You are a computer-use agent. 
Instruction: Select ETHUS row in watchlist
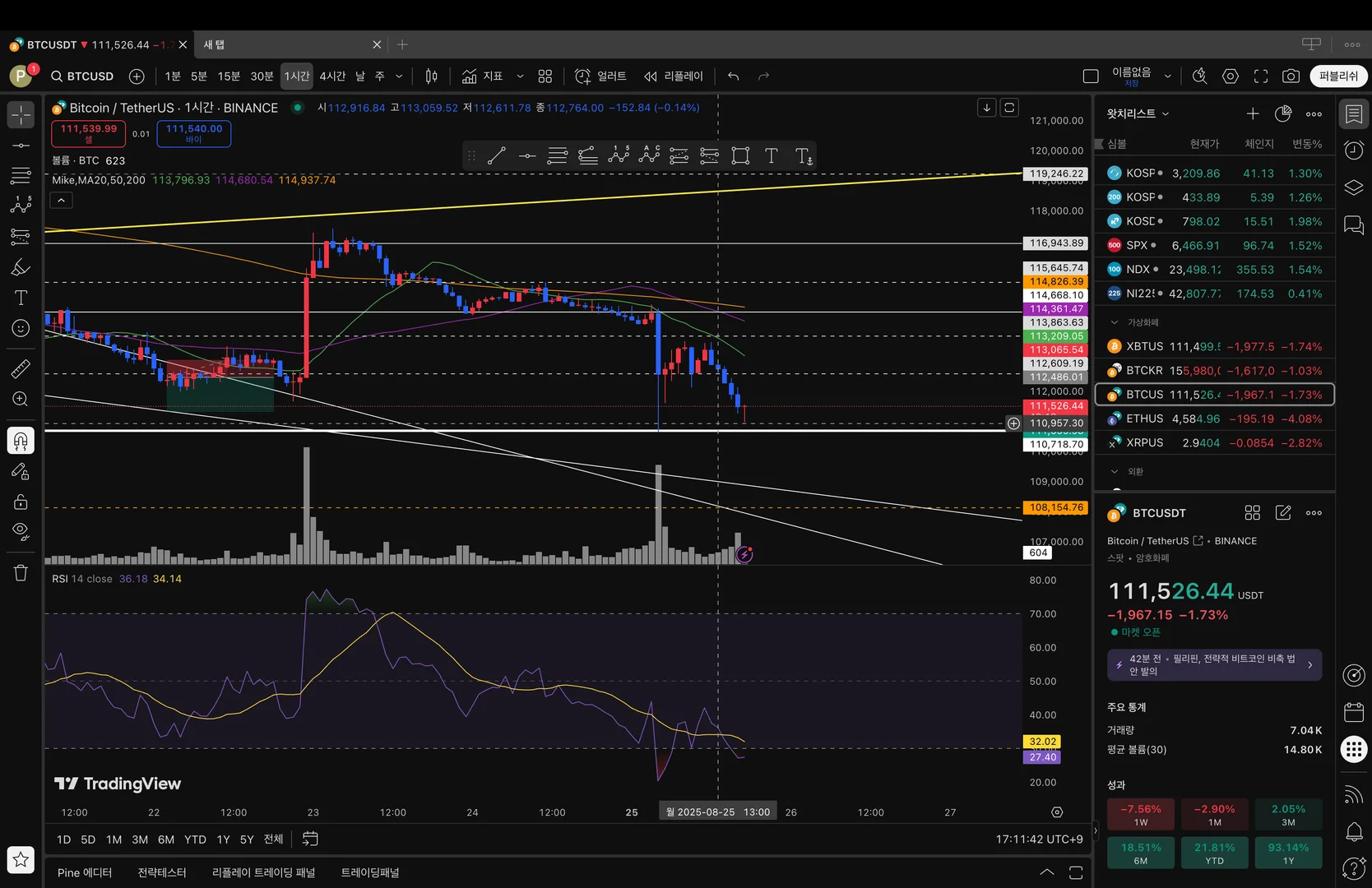click(x=1215, y=419)
